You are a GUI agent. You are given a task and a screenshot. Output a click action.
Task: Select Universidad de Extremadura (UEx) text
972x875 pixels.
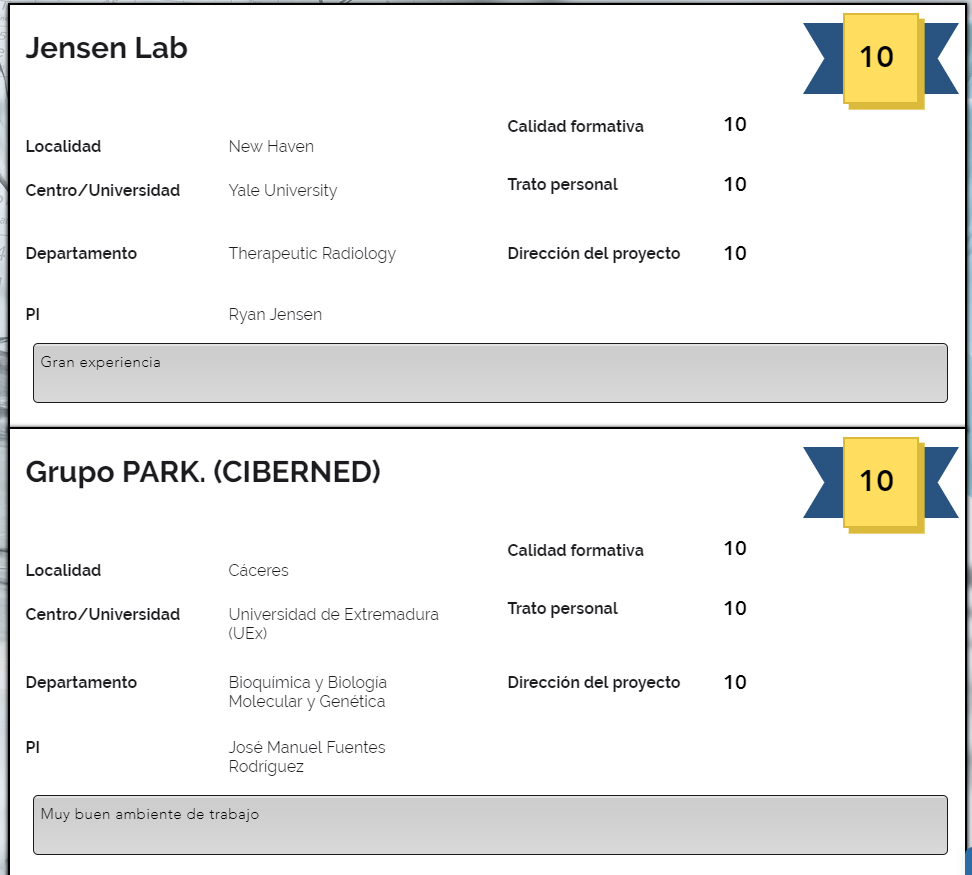coord(333,624)
